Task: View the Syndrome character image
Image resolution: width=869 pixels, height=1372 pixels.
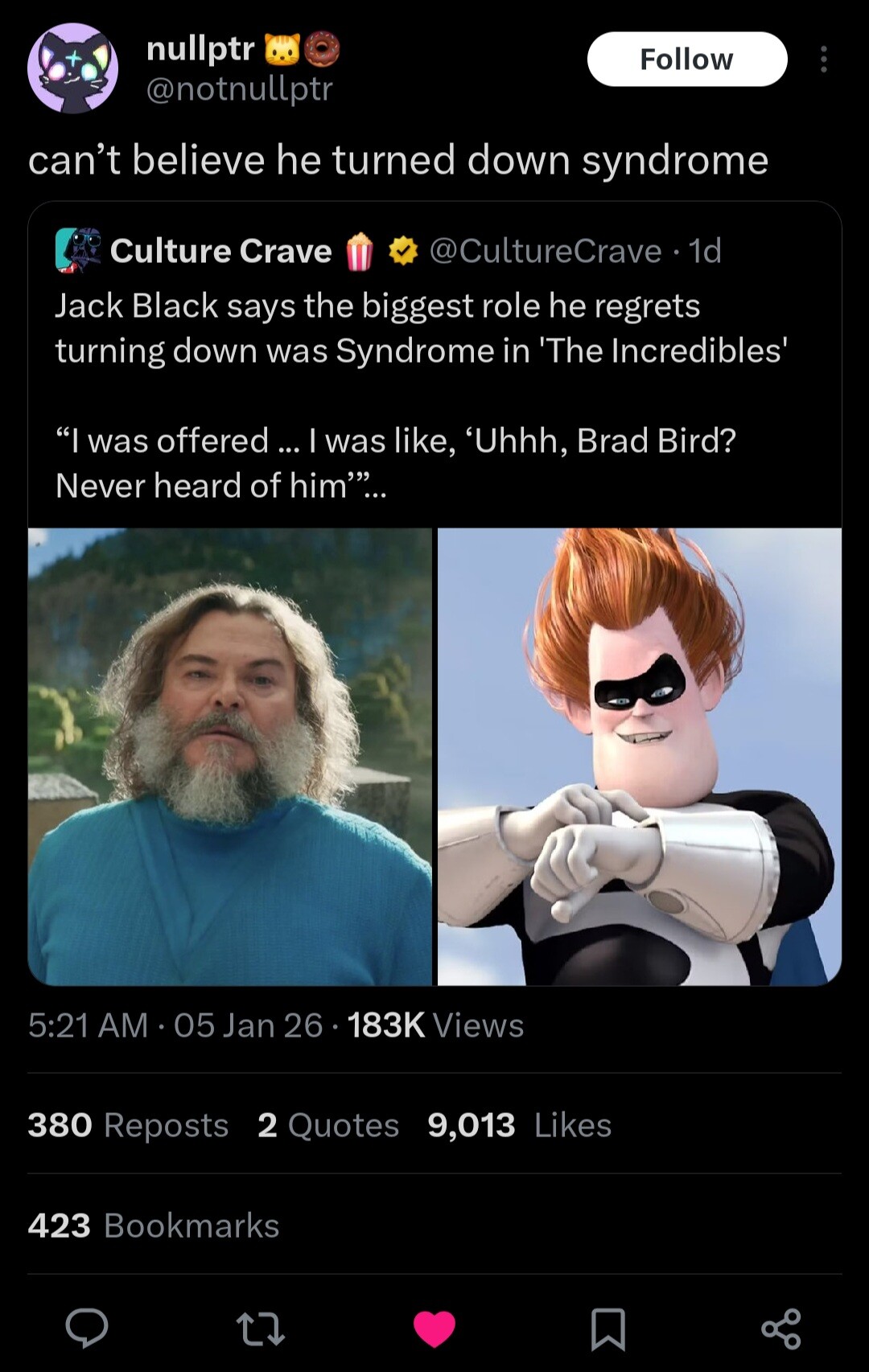Action: [640, 756]
